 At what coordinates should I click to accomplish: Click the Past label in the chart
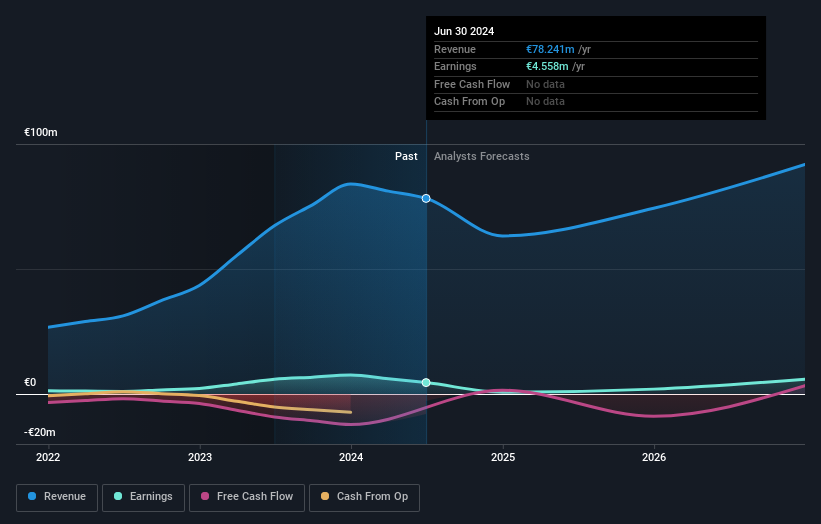tap(406, 157)
